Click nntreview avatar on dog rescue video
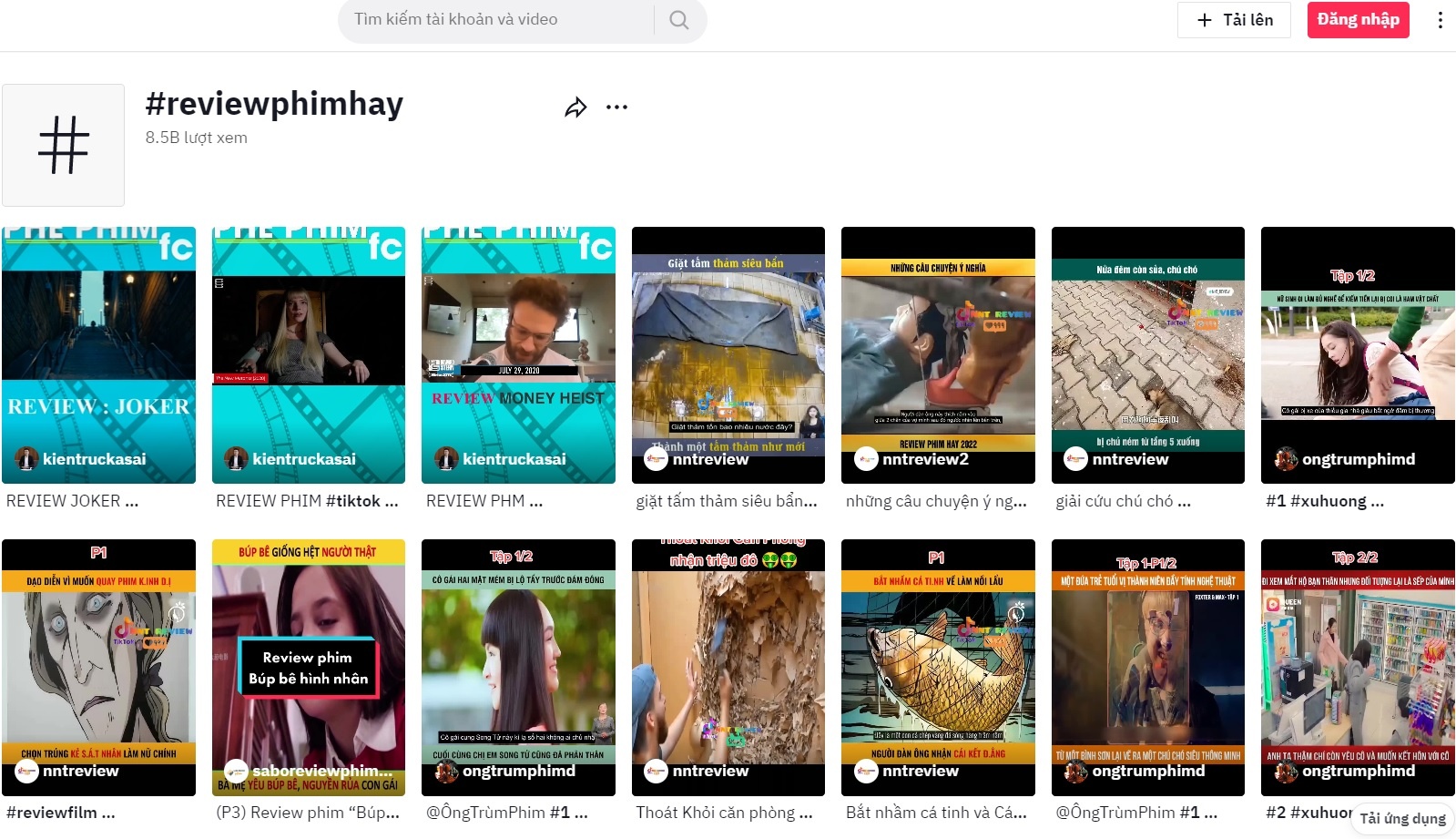The width and height of the screenshot is (1456, 839). click(x=1075, y=459)
